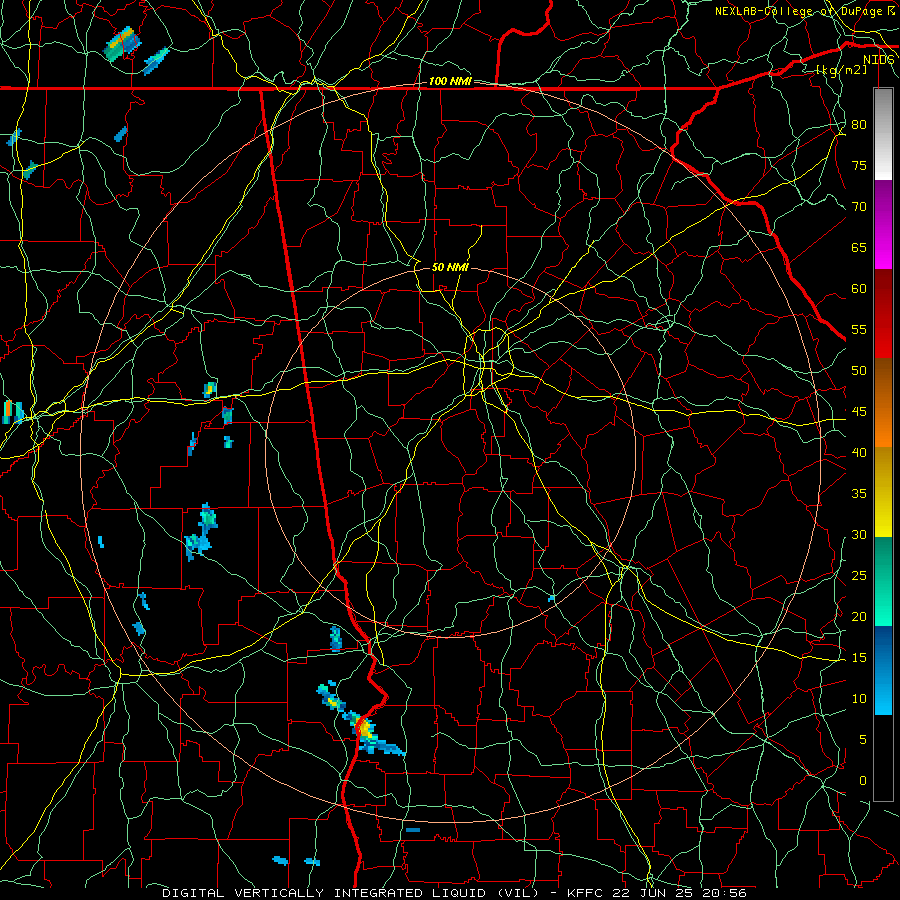This screenshot has width=900, height=900.
Task: Click the scale value 80
Action: tap(859, 125)
